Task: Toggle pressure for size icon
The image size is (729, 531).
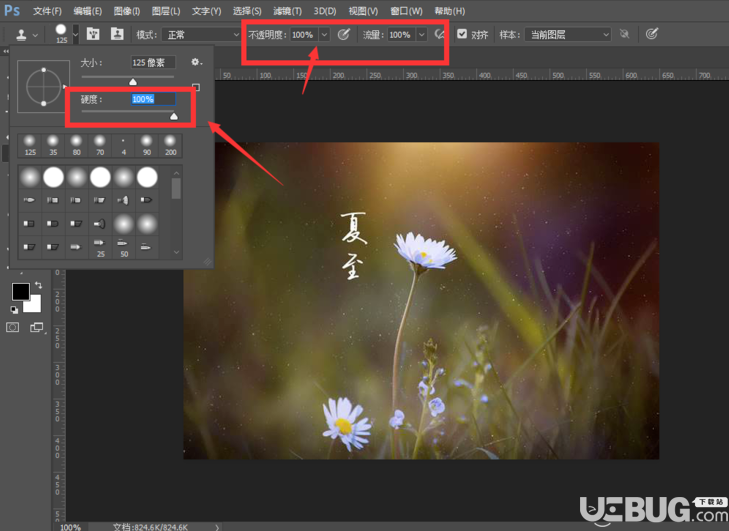Action: point(652,33)
